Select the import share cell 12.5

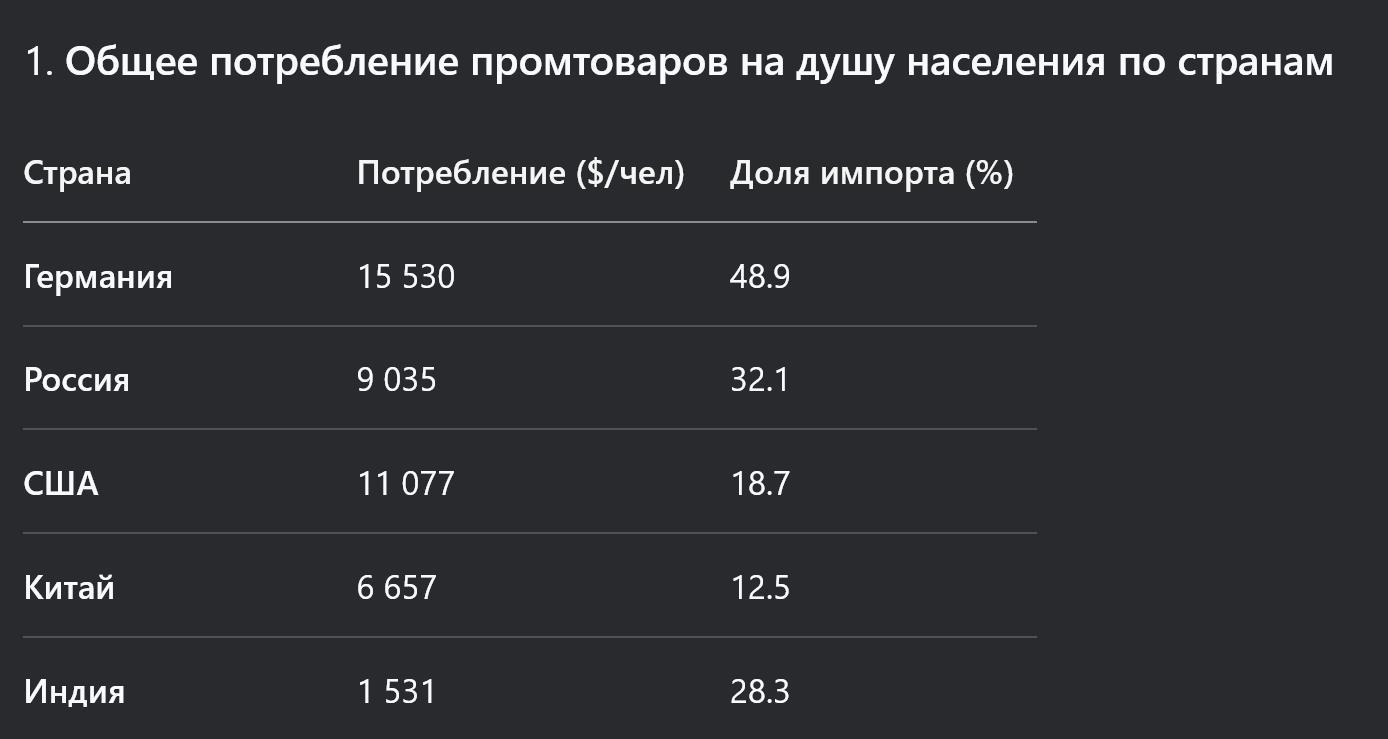(x=759, y=587)
